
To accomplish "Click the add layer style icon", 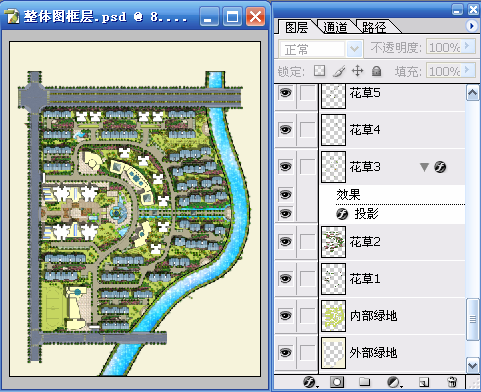I will pos(310,382).
